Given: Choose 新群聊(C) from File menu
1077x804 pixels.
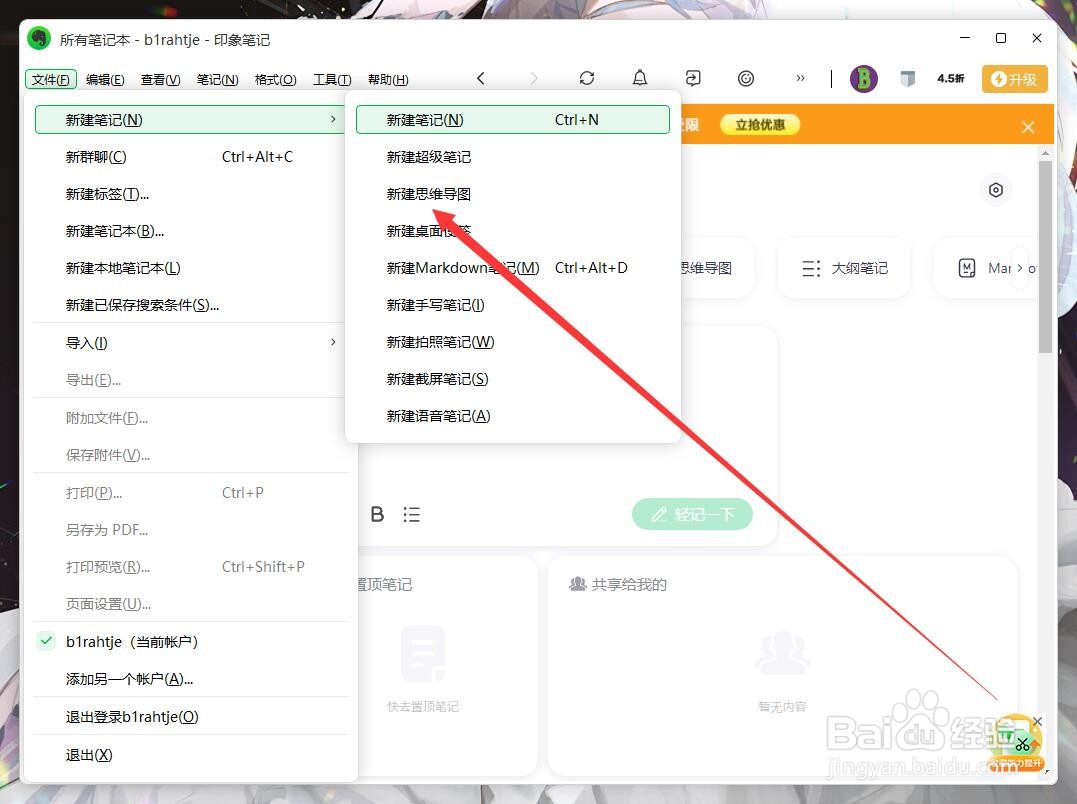Looking at the screenshot, I should point(190,157).
